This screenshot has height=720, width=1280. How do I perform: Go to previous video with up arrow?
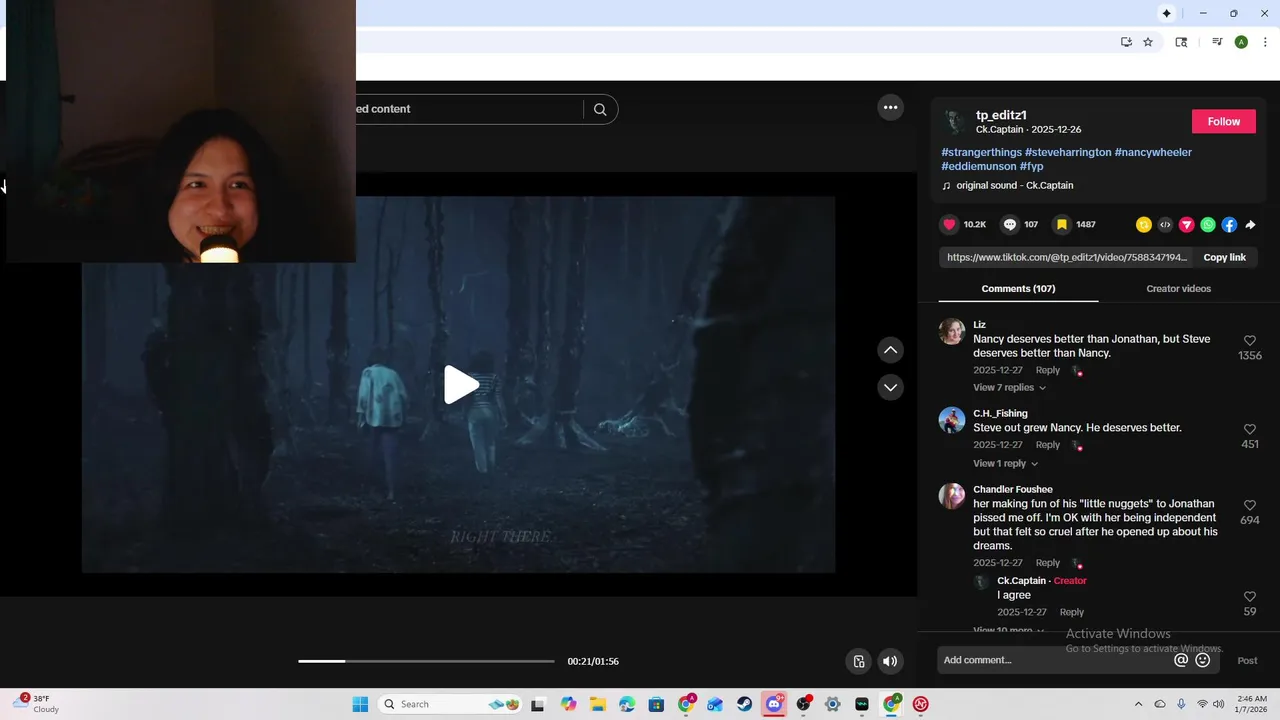(890, 350)
